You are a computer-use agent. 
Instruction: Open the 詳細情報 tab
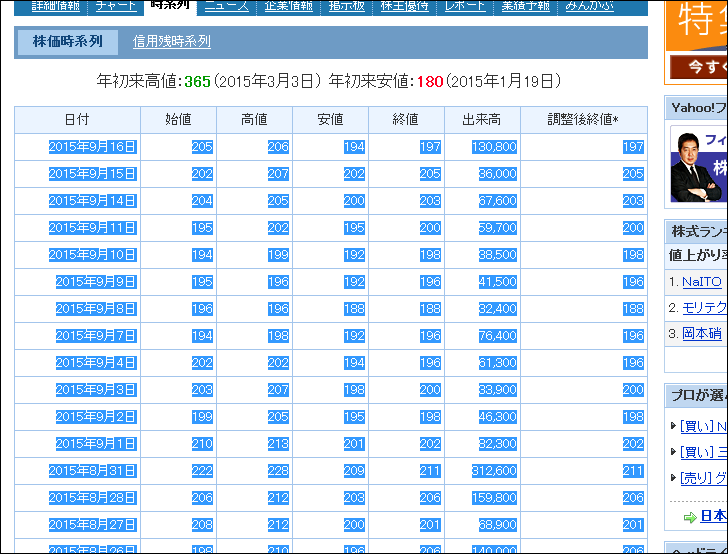[55, 6]
